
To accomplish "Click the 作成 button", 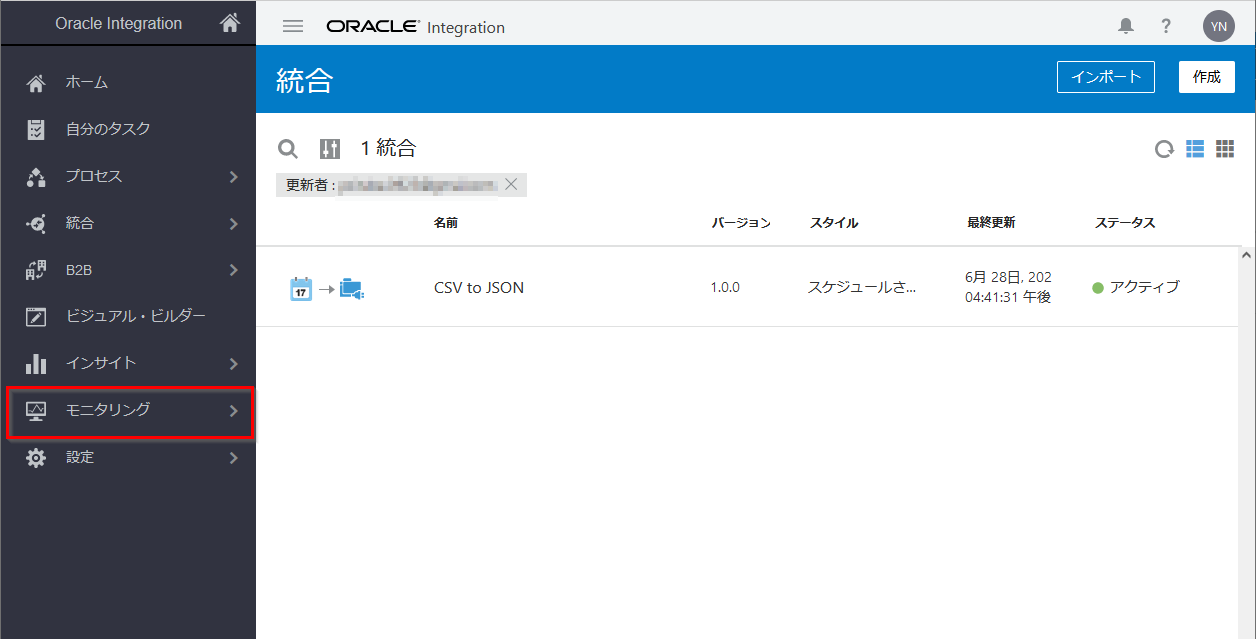I will point(1206,77).
